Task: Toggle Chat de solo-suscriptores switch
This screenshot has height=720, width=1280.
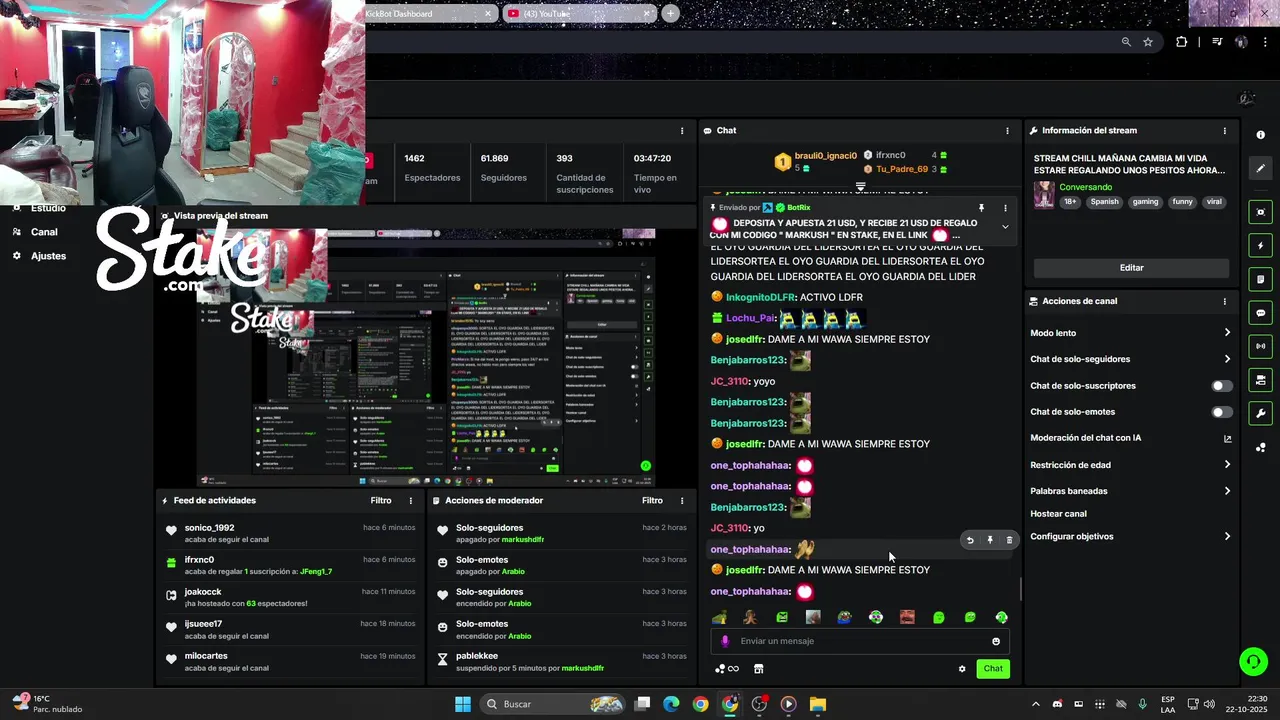Action: pos(1222,386)
